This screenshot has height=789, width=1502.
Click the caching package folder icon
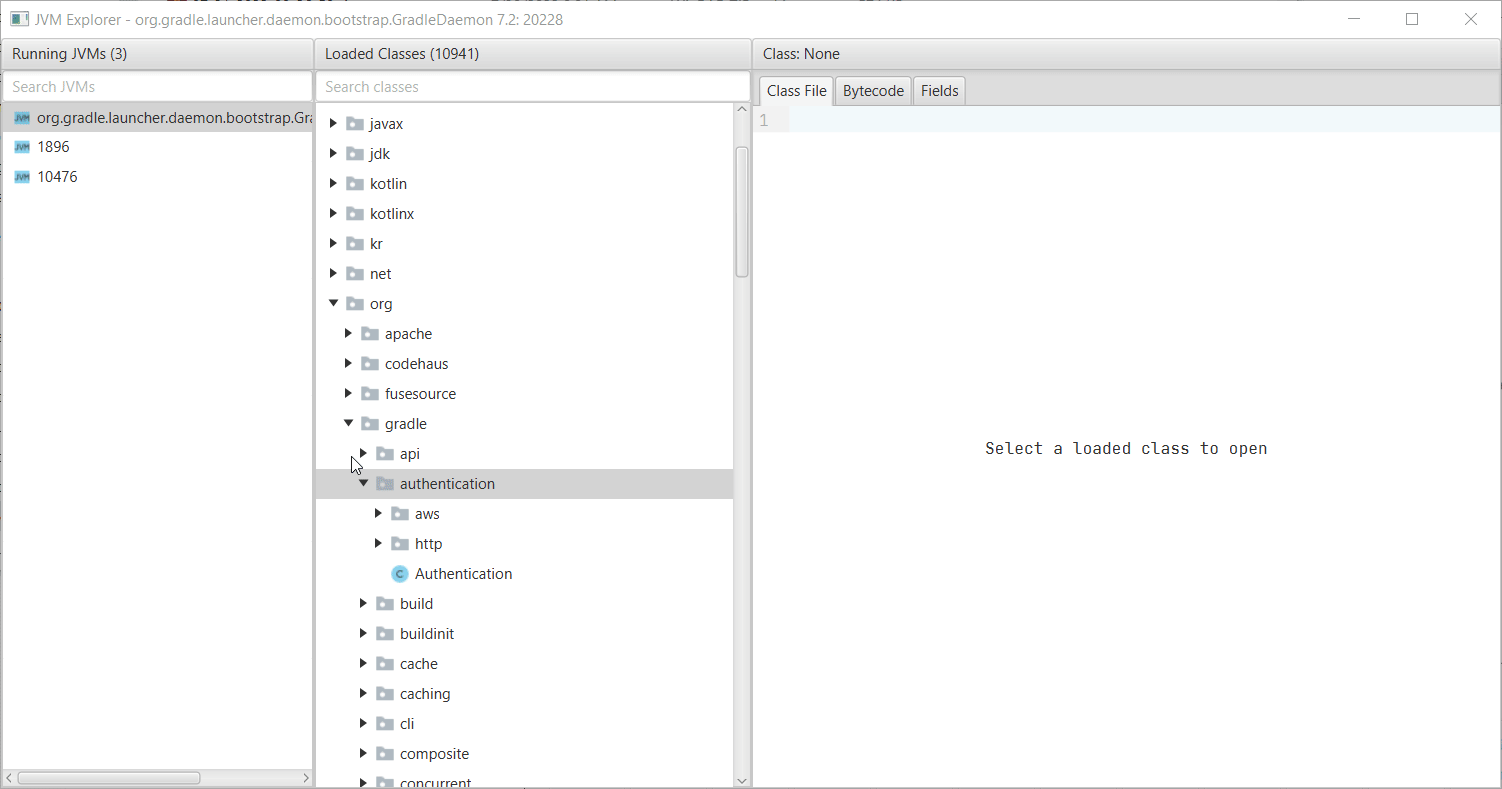384,694
